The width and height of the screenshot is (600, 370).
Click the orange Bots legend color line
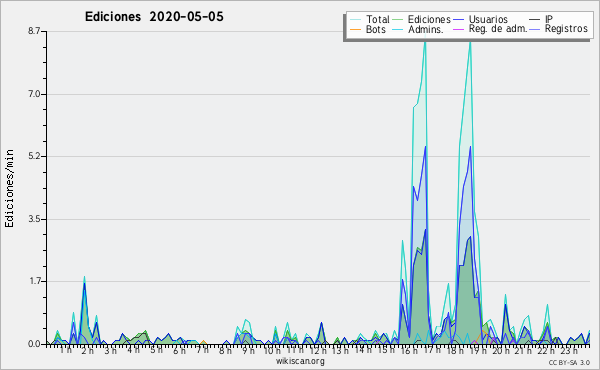click(x=355, y=29)
